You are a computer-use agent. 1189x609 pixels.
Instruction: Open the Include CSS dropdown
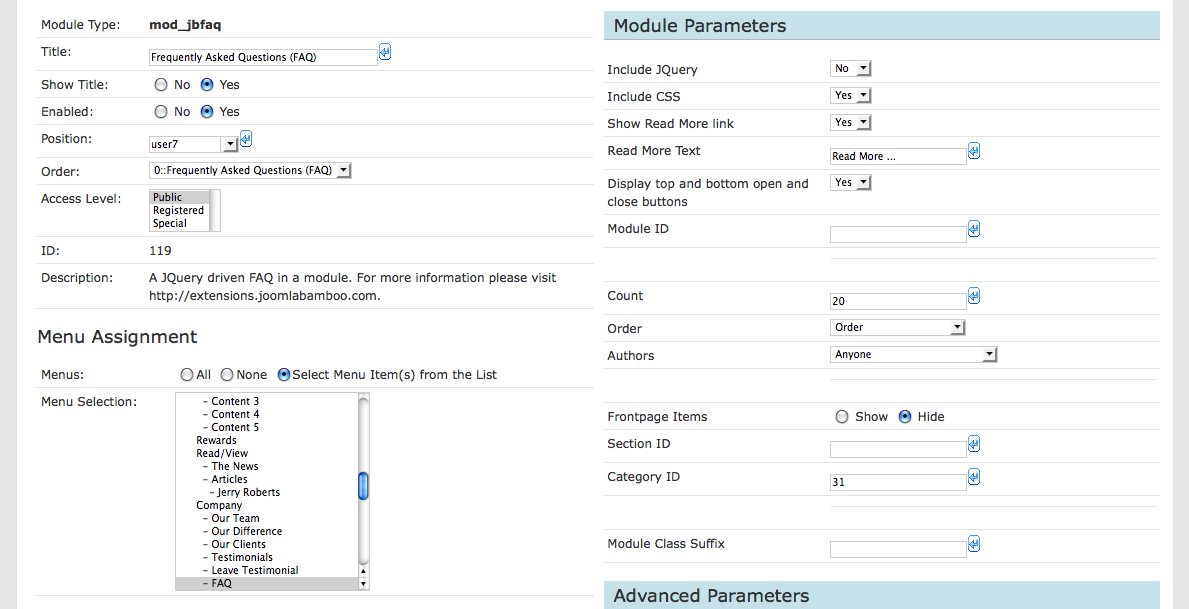(851, 96)
